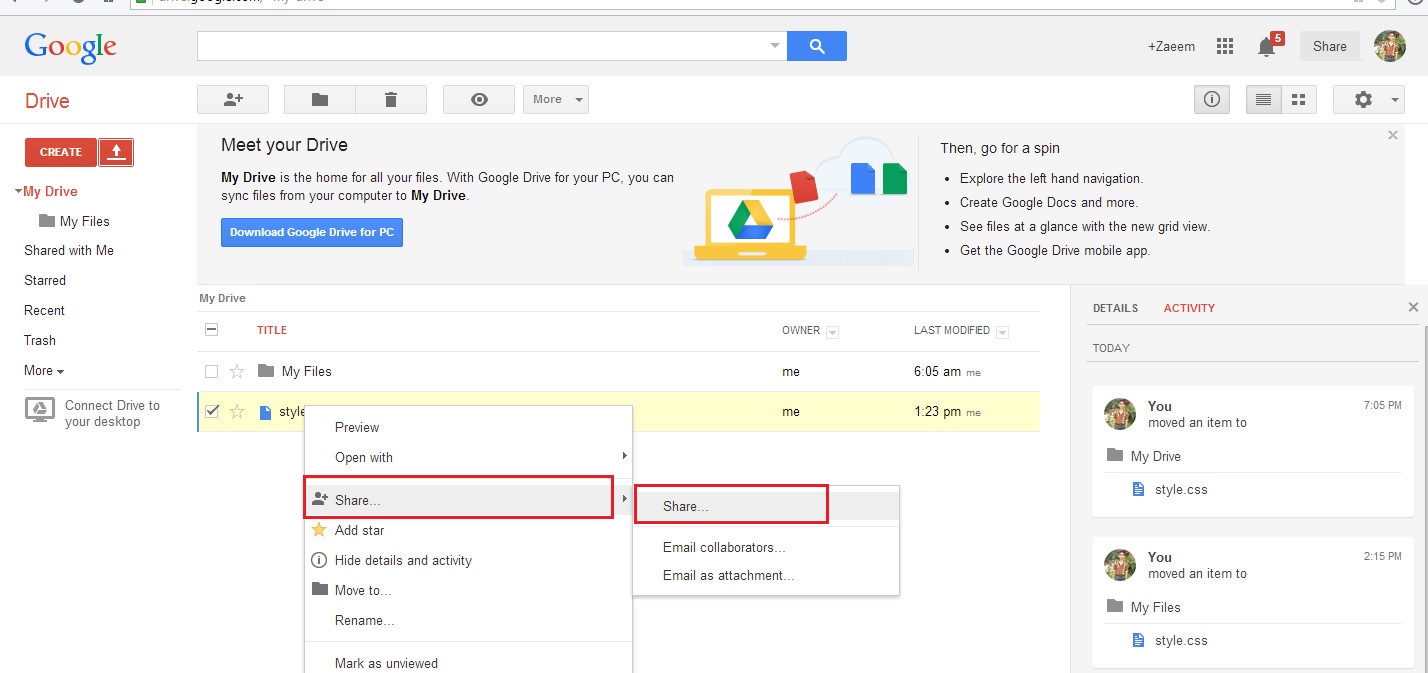The height and width of the screenshot is (673, 1428).
Task: Toggle the details info toolbar button
Action: tap(1212, 99)
